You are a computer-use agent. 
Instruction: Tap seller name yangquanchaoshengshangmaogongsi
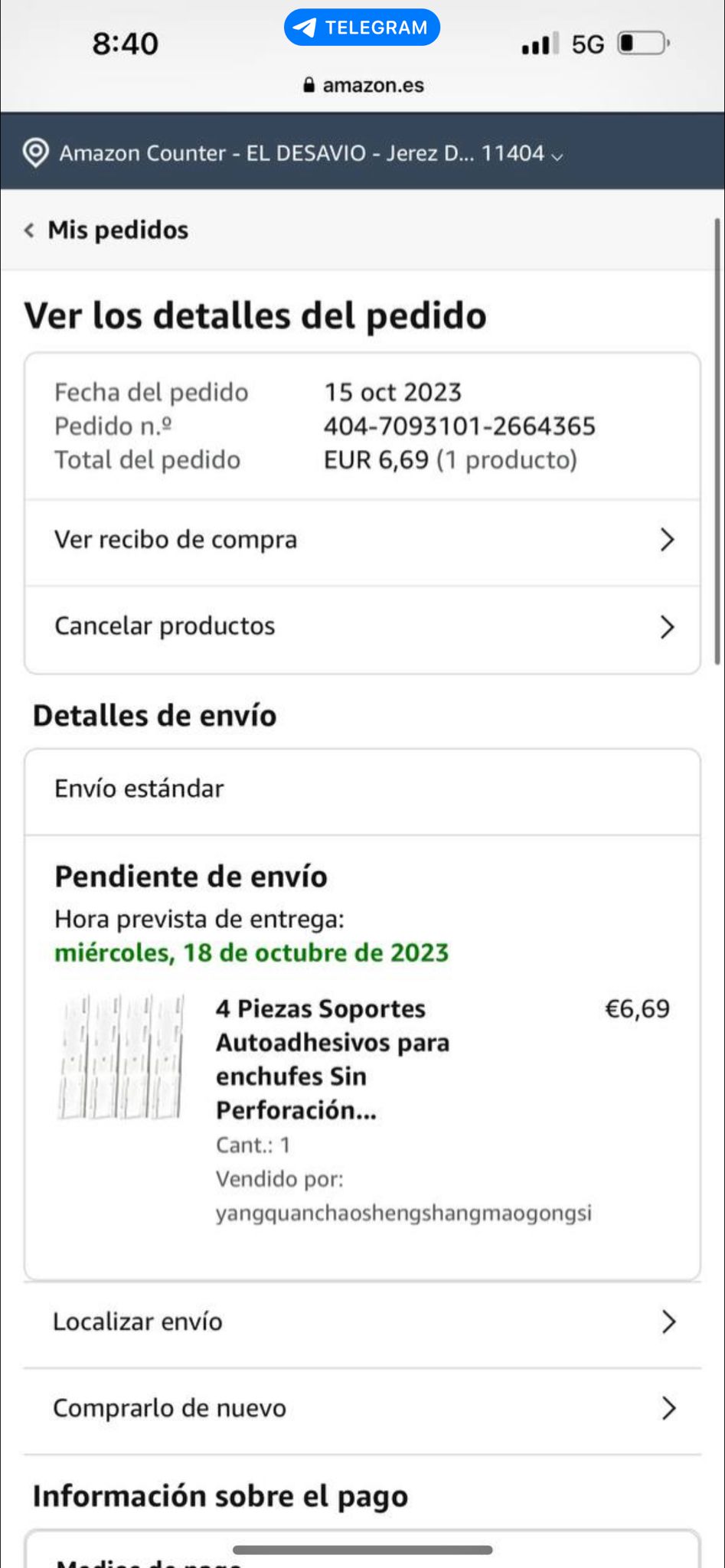tap(403, 1213)
